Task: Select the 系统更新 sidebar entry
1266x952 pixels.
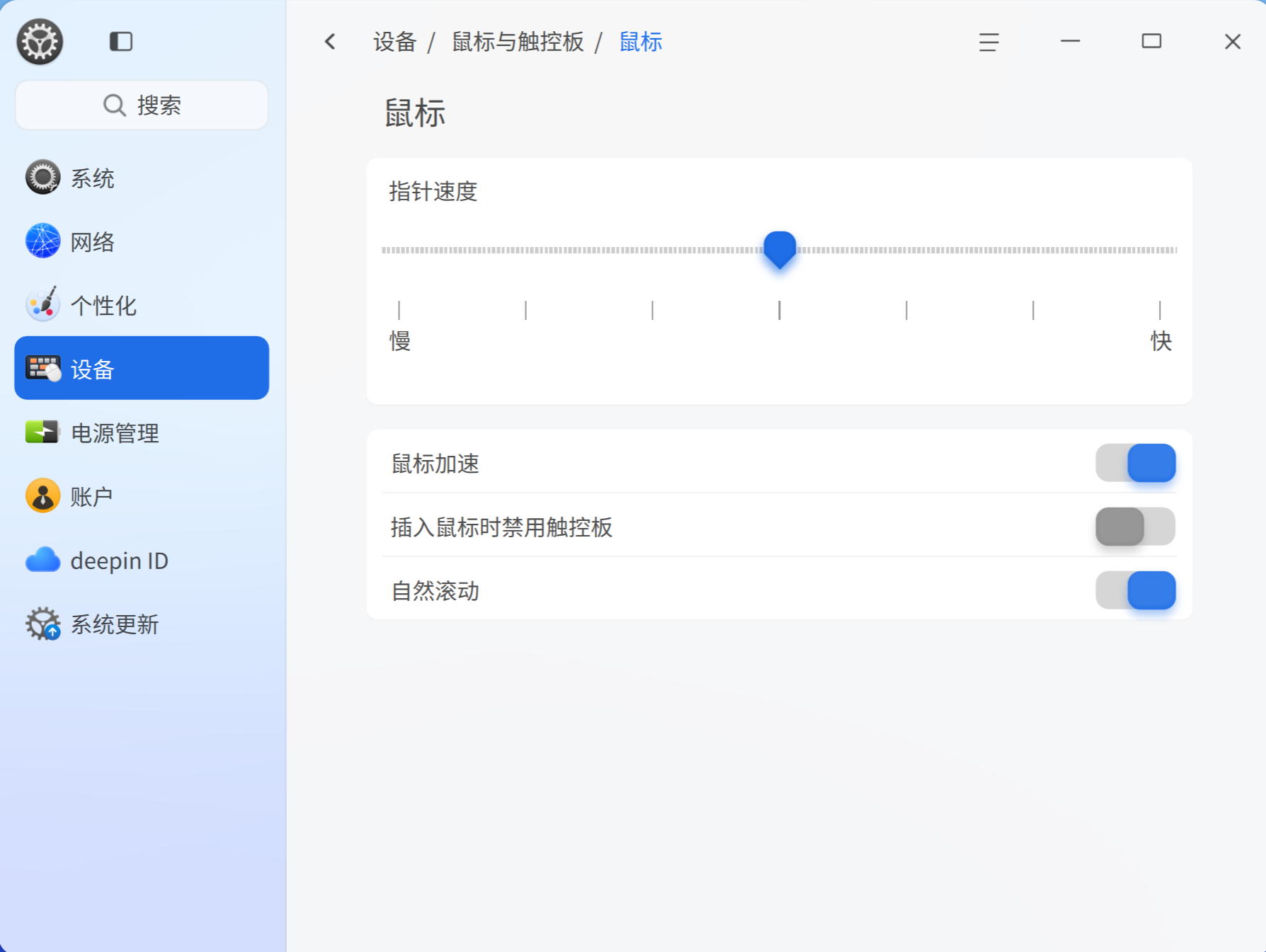Action: [142, 624]
